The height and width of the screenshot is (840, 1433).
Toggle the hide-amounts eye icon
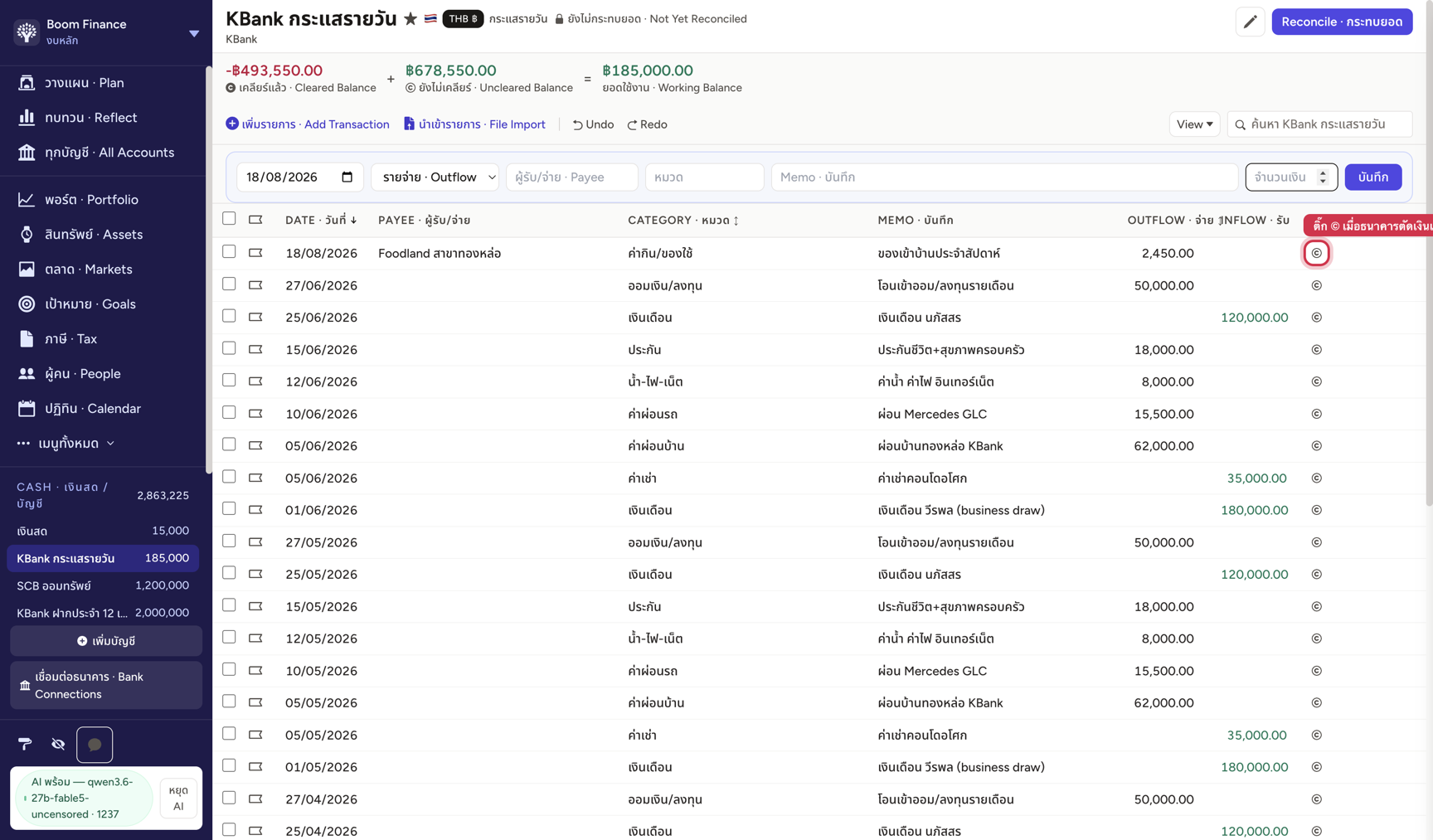tap(58, 744)
